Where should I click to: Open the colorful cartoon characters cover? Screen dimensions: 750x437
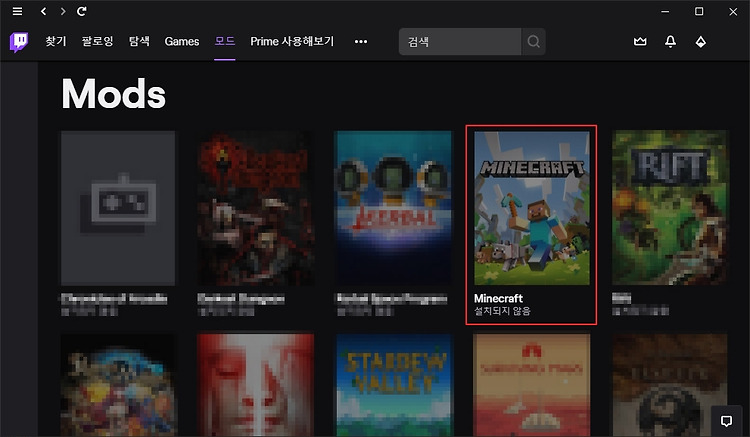tap(118, 385)
